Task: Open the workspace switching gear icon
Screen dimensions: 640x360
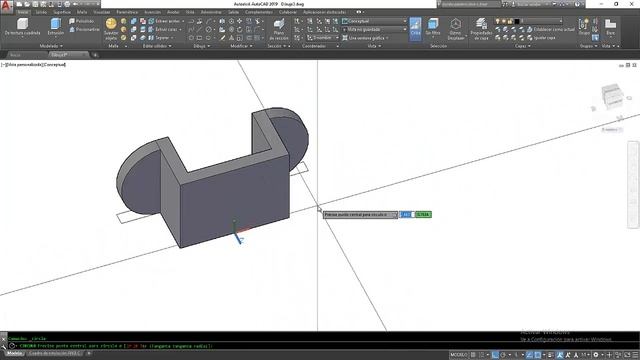Action: pyautogui.click(x=596, y=355)
